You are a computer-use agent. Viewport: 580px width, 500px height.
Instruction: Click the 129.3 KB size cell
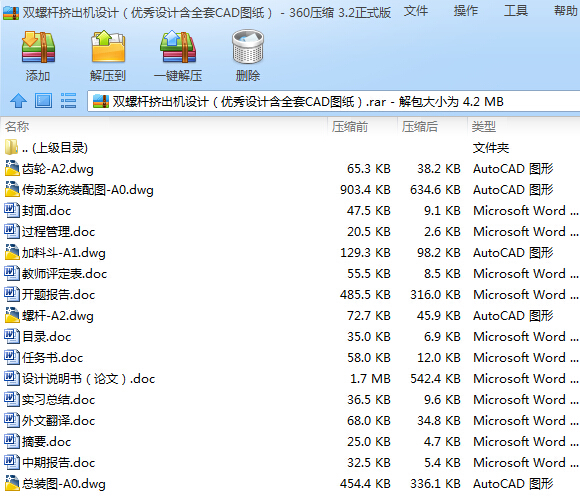click(x=365, y=253)
